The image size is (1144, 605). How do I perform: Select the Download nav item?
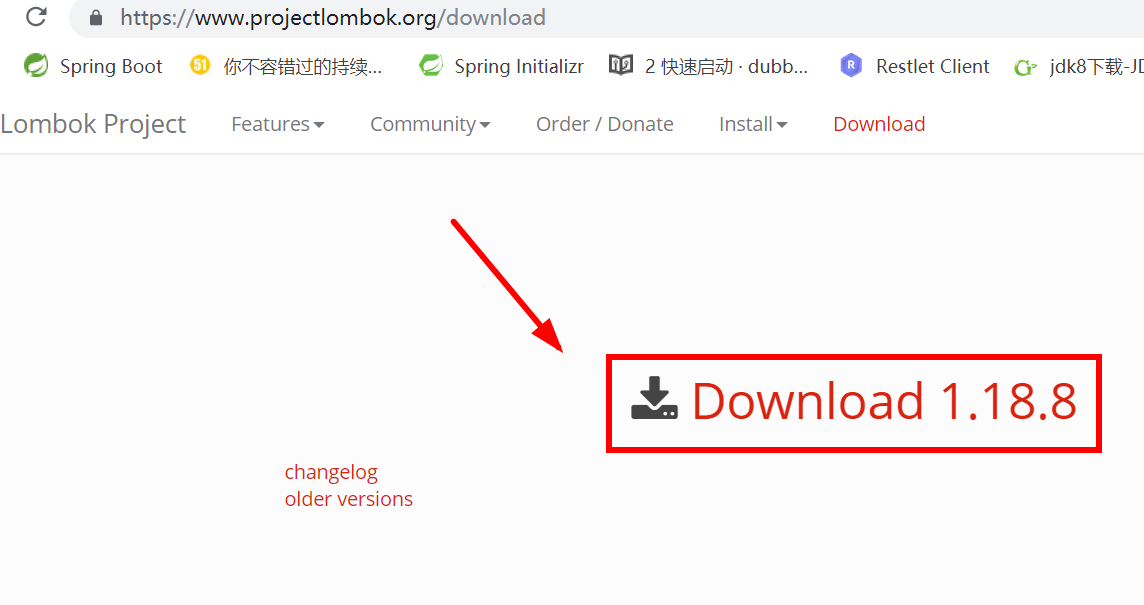point(879,124)
